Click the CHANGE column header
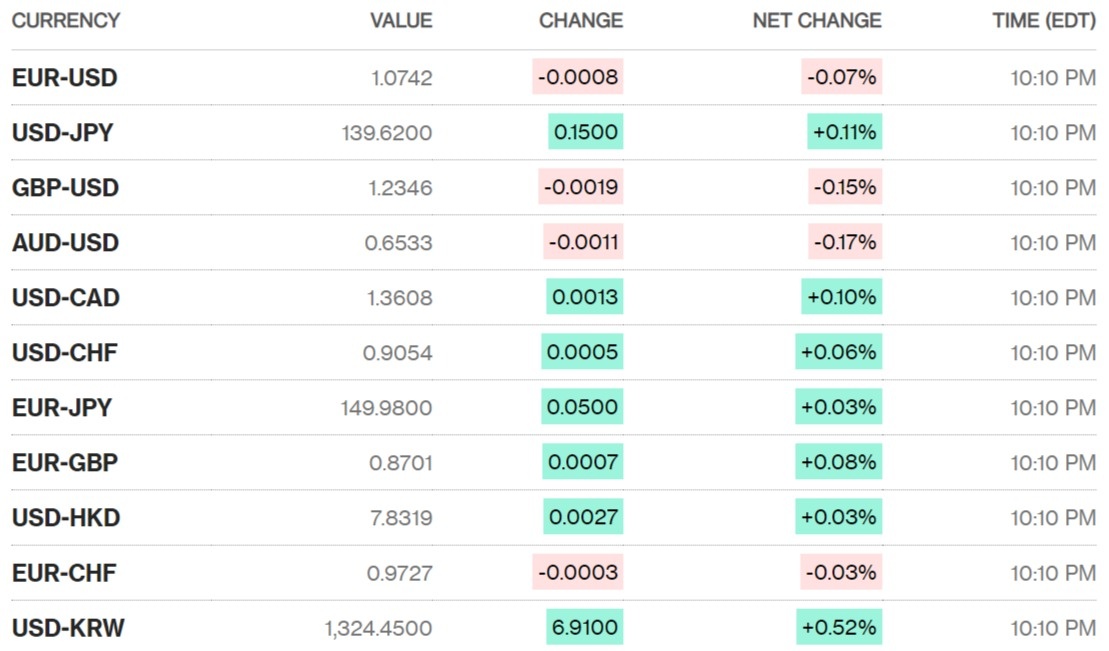Viewport: 1109px width, 651px height. click(x=580, y=20)
